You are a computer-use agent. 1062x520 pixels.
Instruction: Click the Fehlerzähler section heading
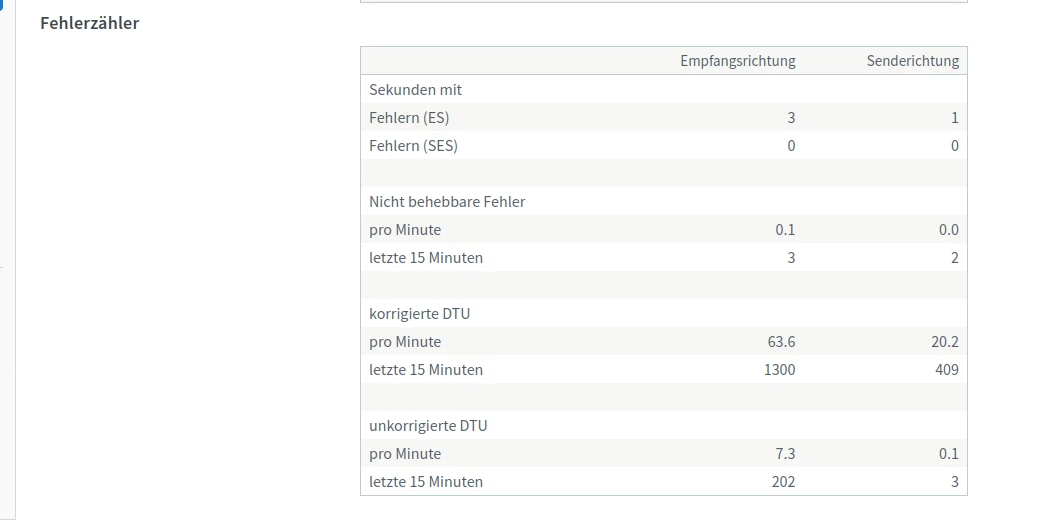coord(89,22)
